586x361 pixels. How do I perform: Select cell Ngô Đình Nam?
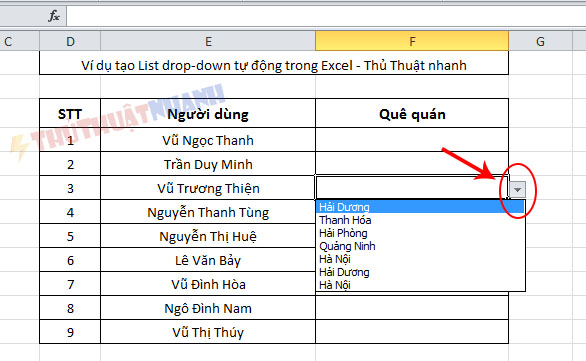[208, 308]
